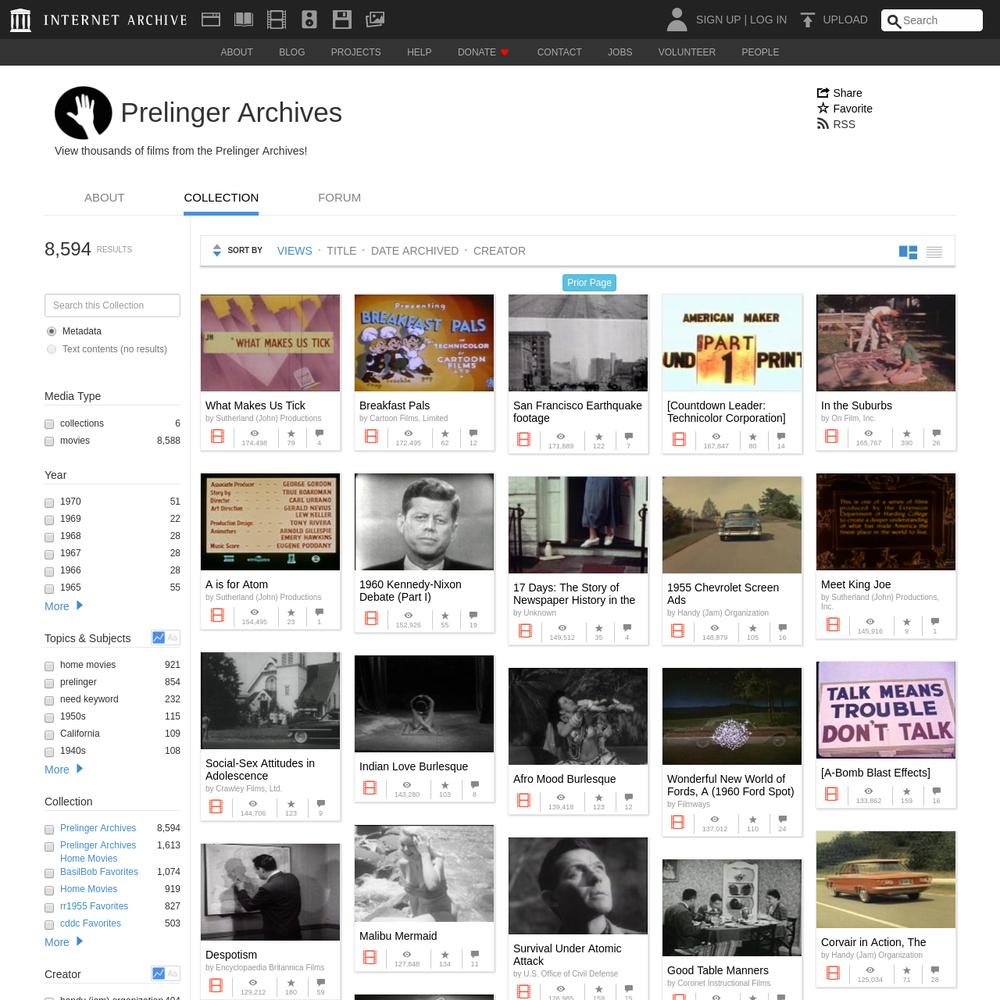The height and width of the screenshot is (1000, 1000).
Task: Open the ABOUT tab
Action: 104,198
